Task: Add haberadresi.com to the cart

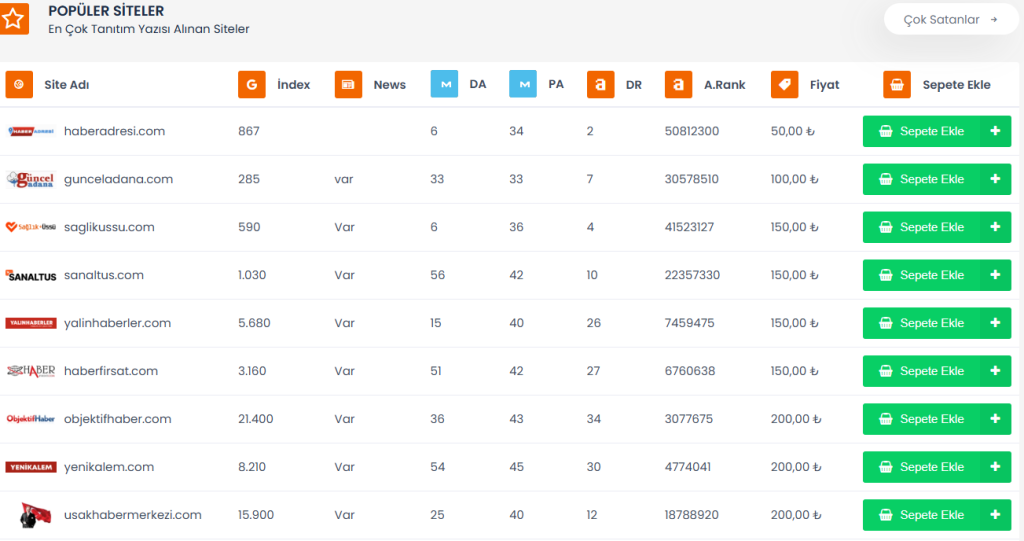Action: pyautogui.click(x=936, y=131)
